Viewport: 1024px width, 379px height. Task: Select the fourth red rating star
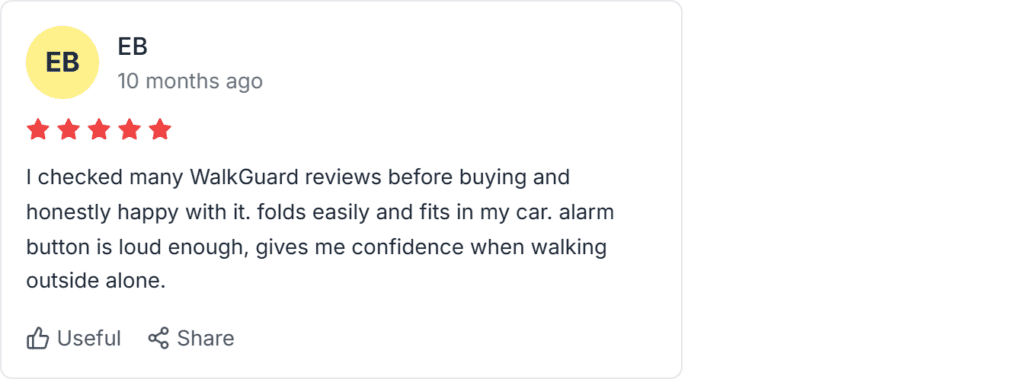[x=129, y=129]
